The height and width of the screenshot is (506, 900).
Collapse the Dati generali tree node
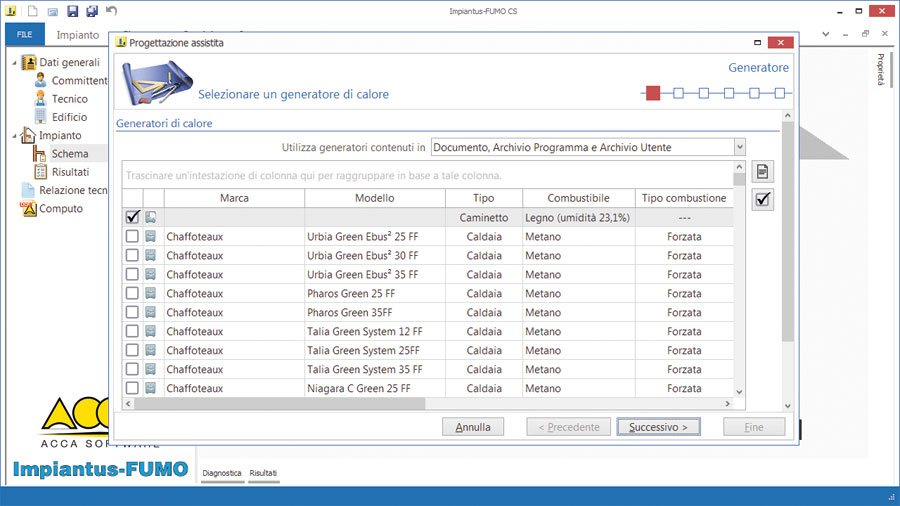click(x=14, y=63)
